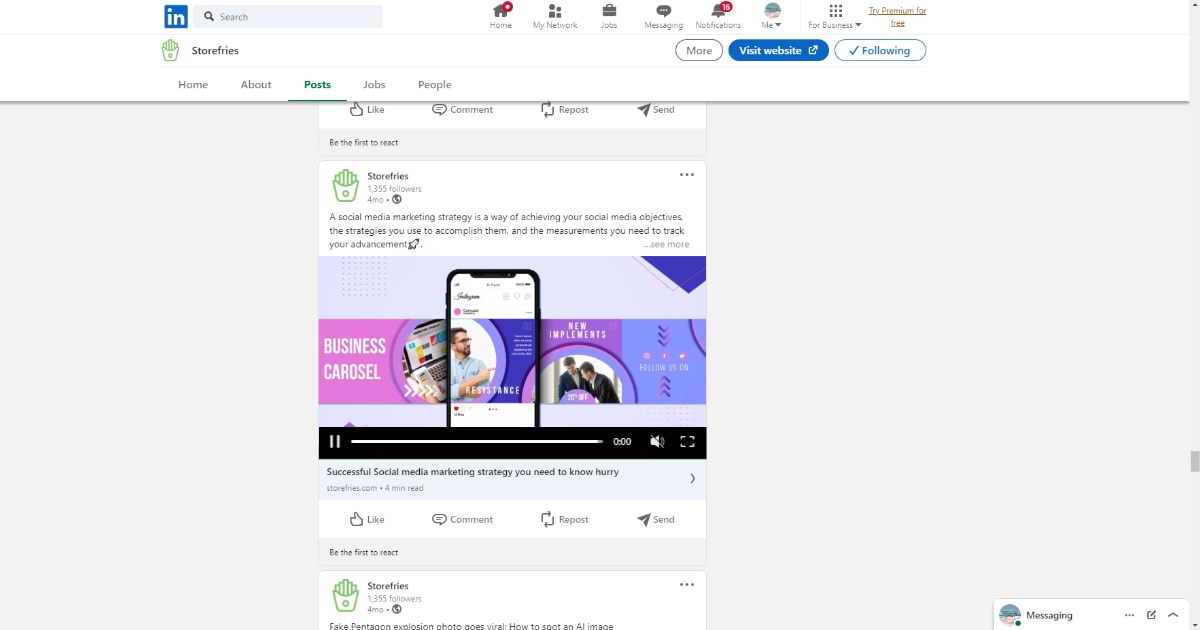Viewport: 1200px width, 630px height.
Task: Click the video progress bar
Action: 477,441
